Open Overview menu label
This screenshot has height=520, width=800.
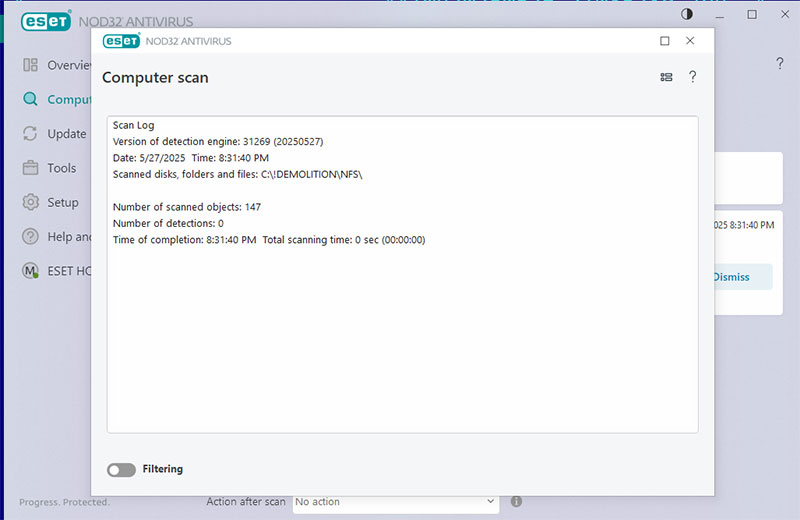pyautogui.click(x=69, y=65)
